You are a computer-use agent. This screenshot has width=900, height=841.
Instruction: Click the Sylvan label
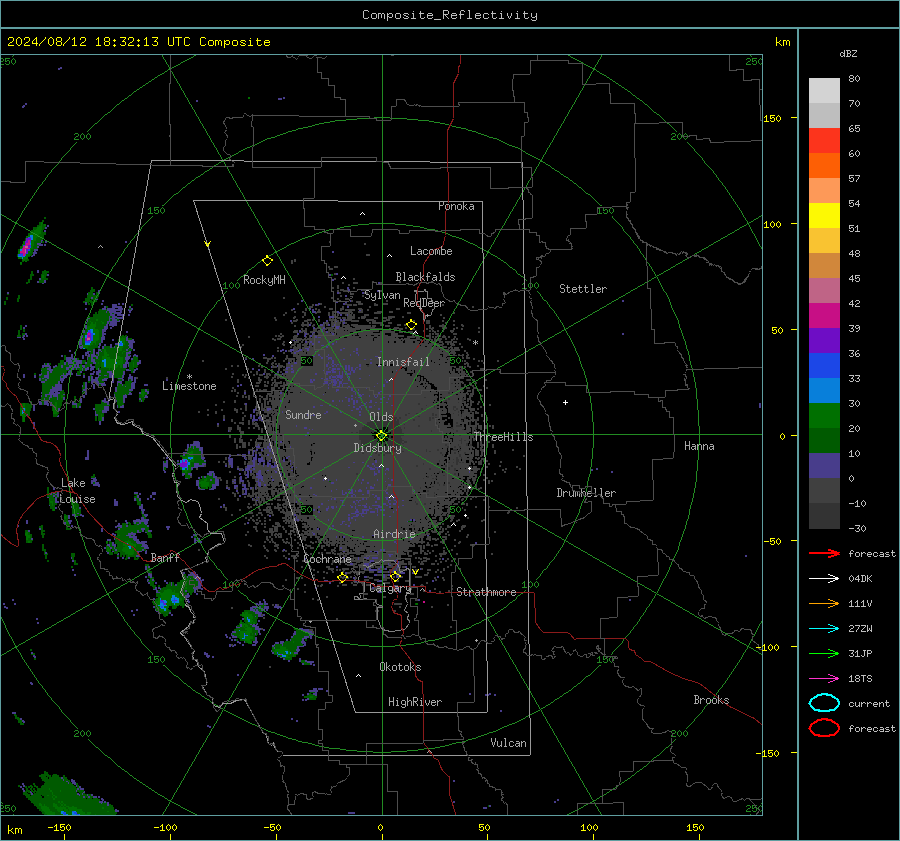(x=382, y=295)
